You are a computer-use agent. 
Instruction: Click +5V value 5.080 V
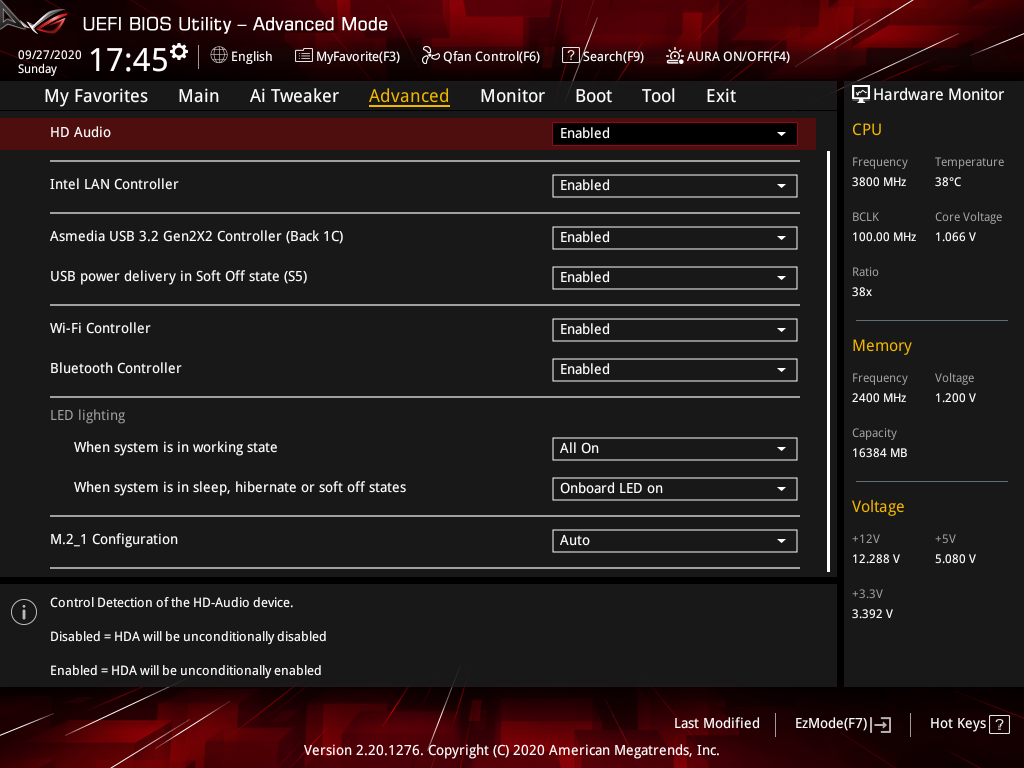click(x=955, y=559)
